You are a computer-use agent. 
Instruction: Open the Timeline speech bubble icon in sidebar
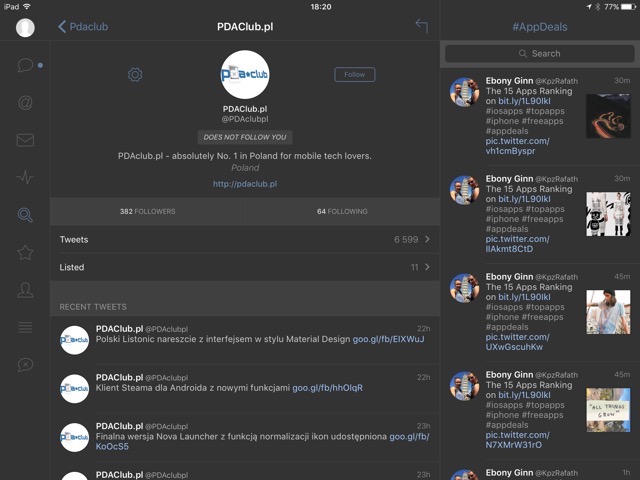tap(25, 65)
